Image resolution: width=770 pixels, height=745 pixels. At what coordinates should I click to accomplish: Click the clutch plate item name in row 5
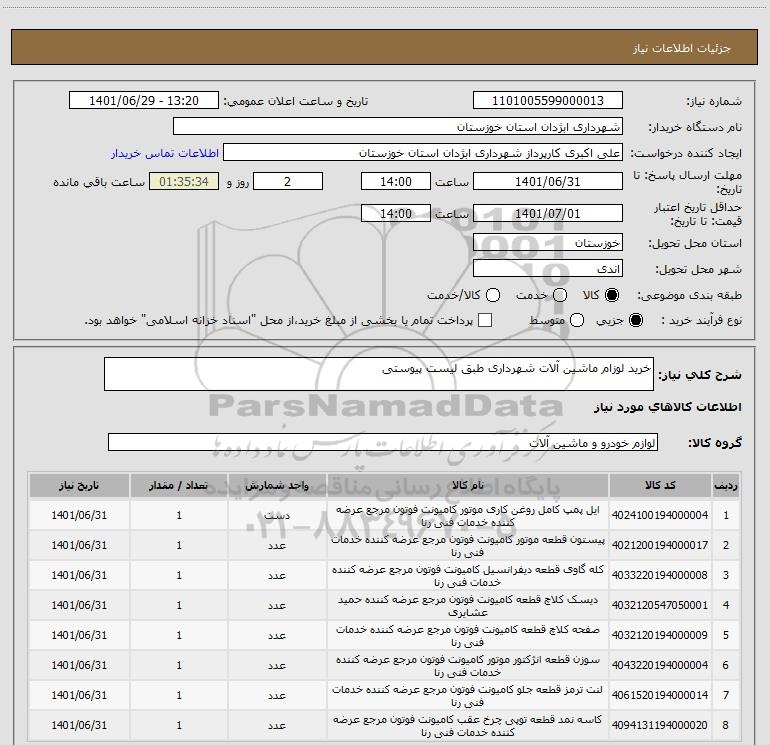tap(468, 635)
